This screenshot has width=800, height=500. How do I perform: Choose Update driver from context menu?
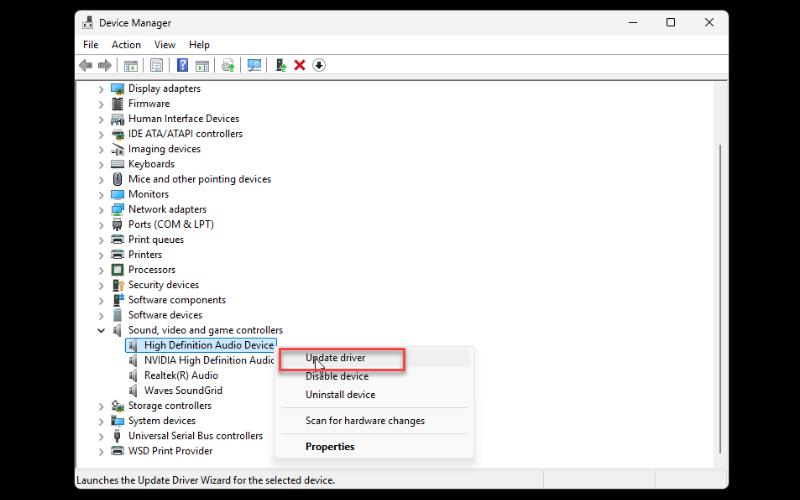click(x=336, y=358)
